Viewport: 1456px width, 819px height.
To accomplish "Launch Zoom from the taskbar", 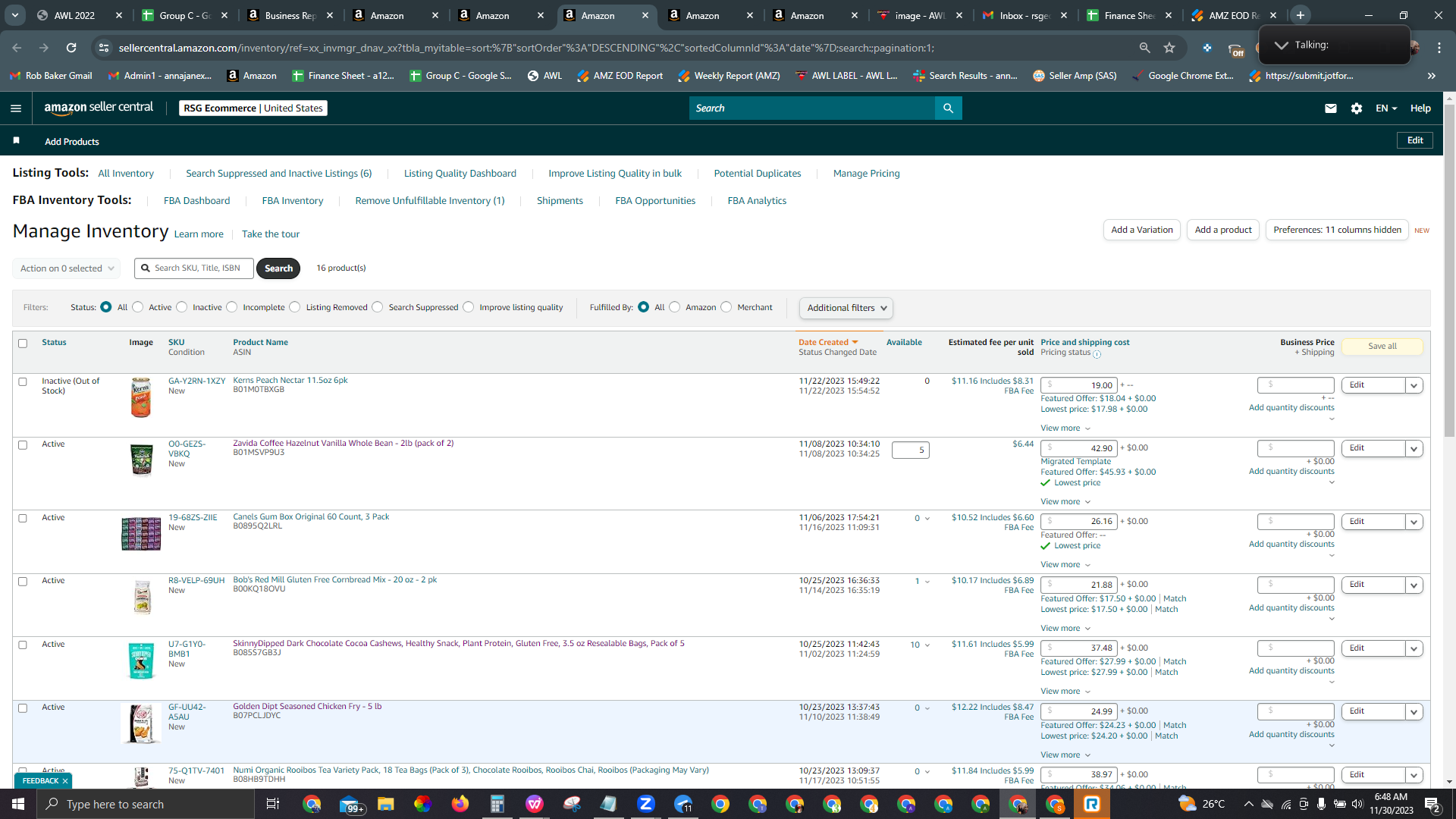I will pyautogui.click(x=646, y=804).
